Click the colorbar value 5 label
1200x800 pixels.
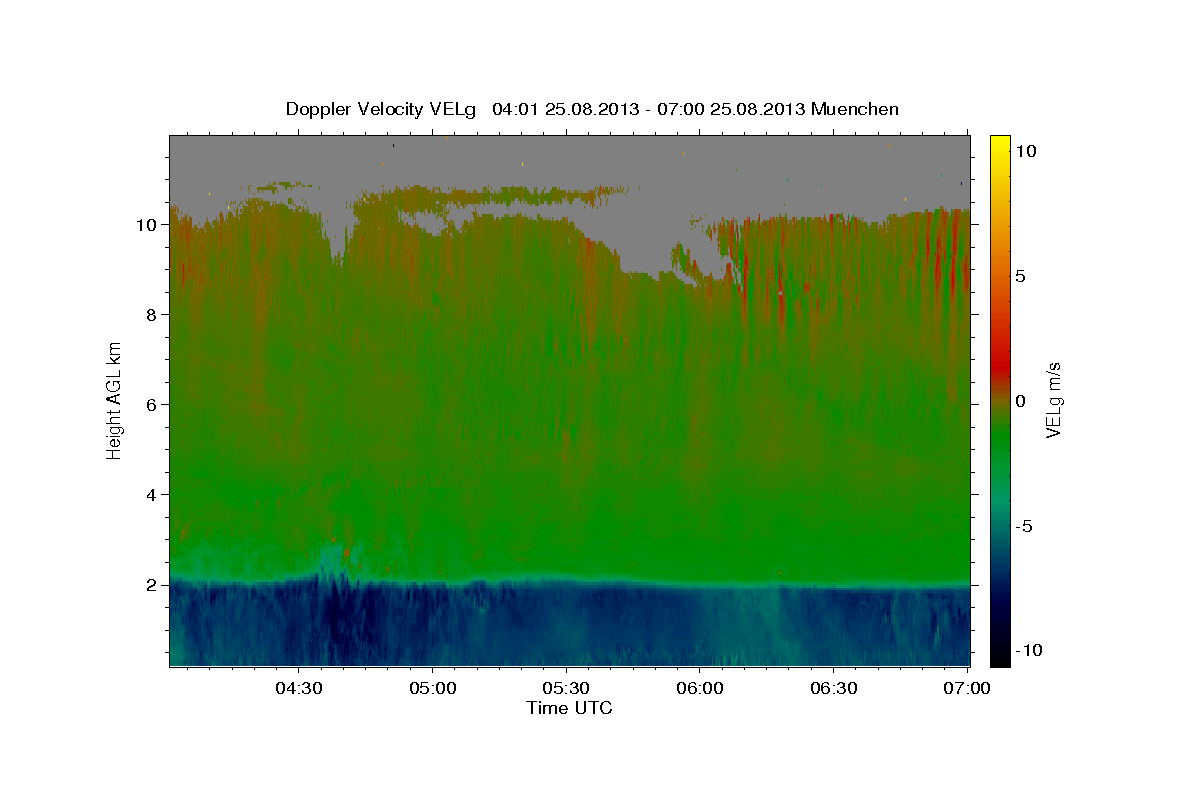tap(1020, 276)
